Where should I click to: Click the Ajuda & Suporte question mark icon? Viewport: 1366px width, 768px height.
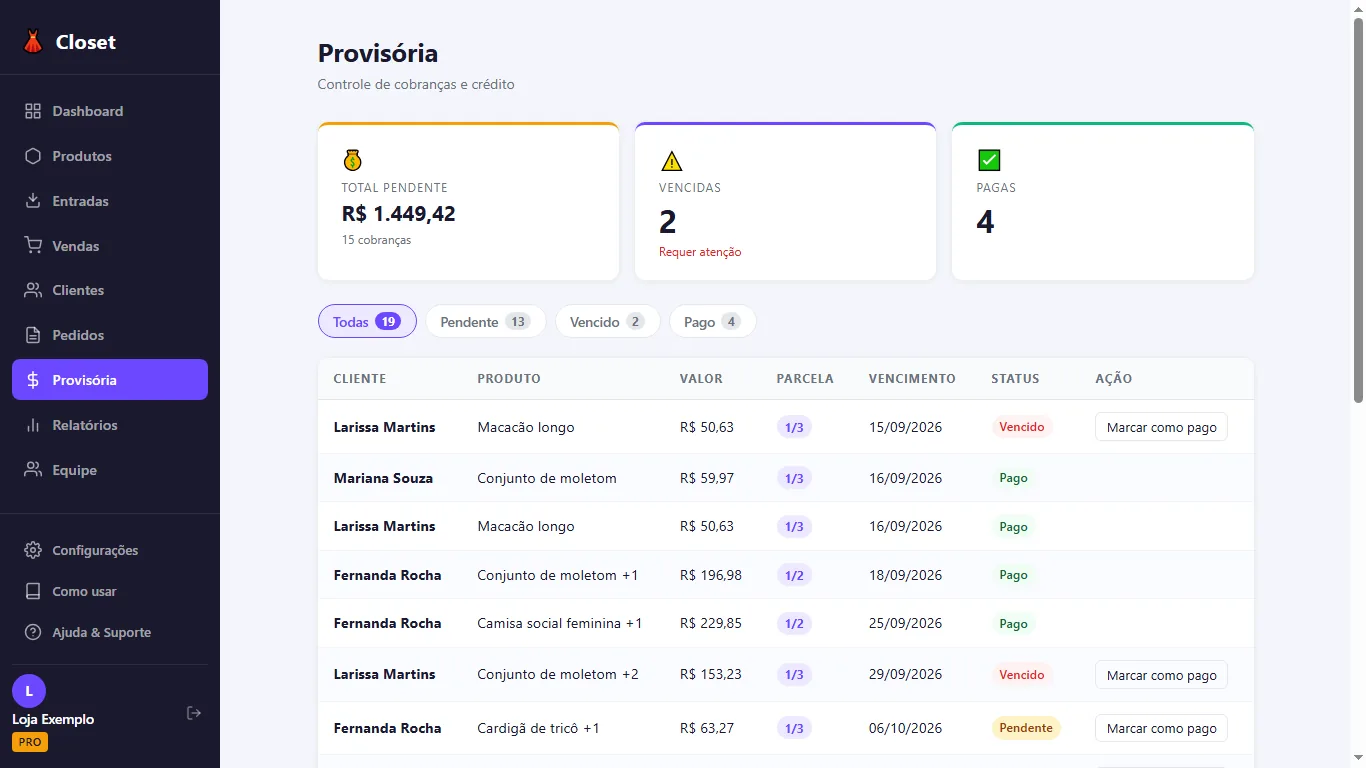click(x=33, y=632)
